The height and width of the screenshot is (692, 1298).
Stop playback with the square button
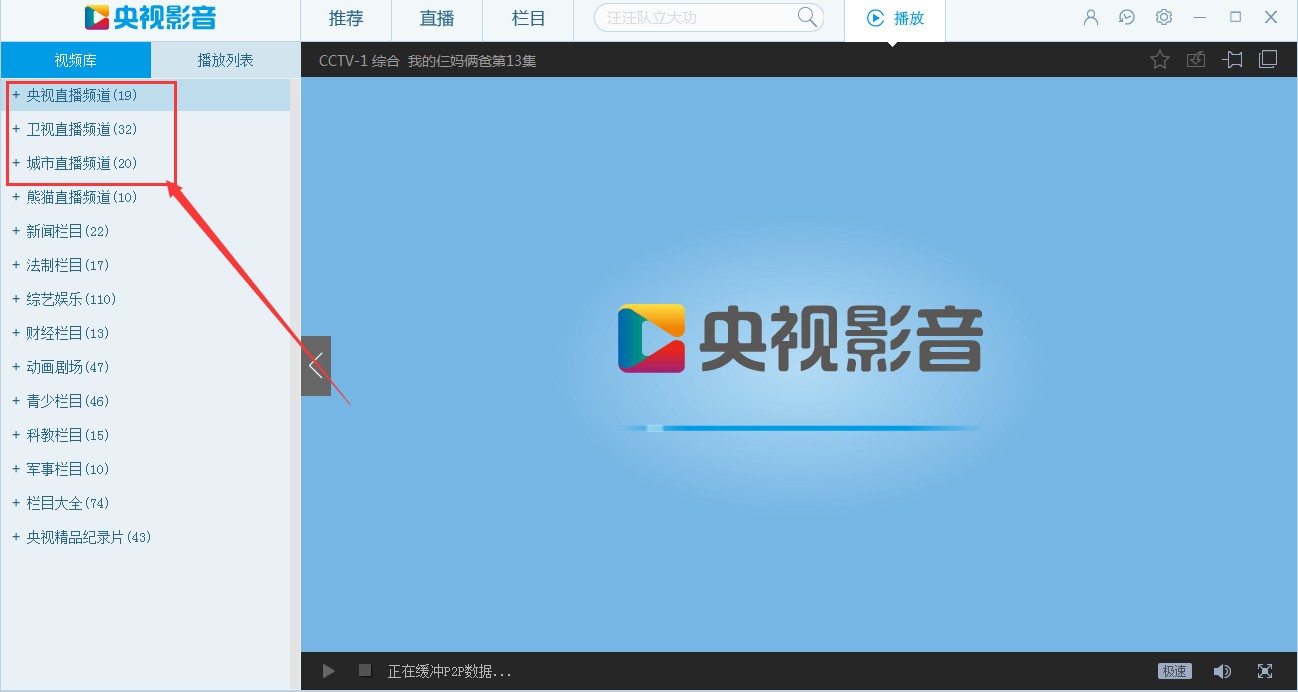[365, 670]
